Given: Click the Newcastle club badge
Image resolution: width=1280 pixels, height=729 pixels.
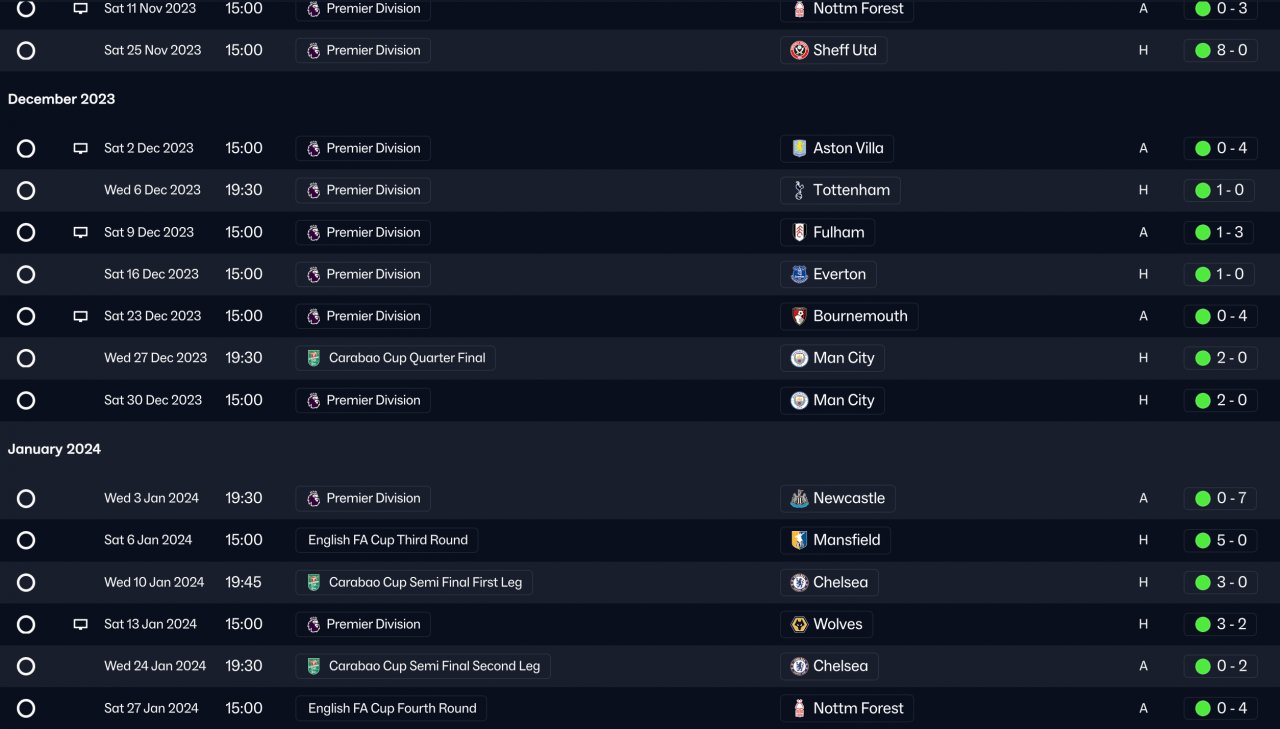Looking at the screenshot, I should (799, 499).
